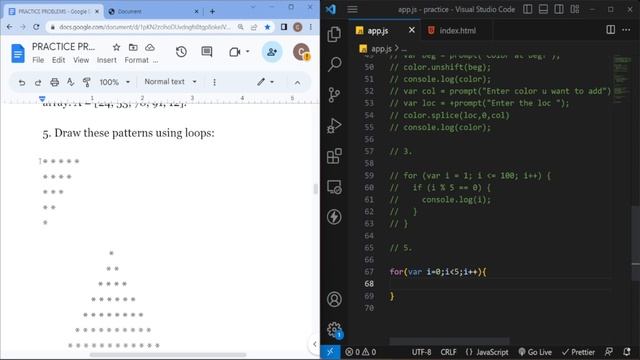This screenshot has height=360, width=640.
Task: Open the Docs Format menu
Action: [136, 60]
